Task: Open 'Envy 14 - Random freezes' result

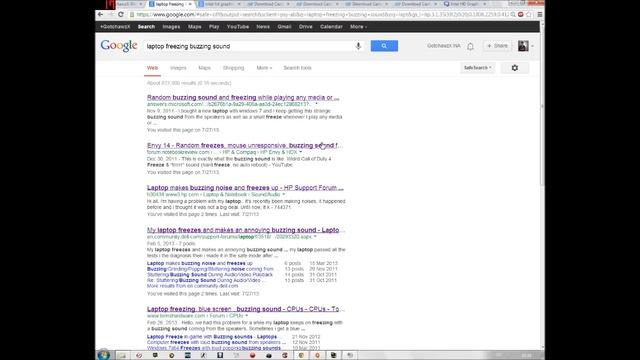Action: 244,145
